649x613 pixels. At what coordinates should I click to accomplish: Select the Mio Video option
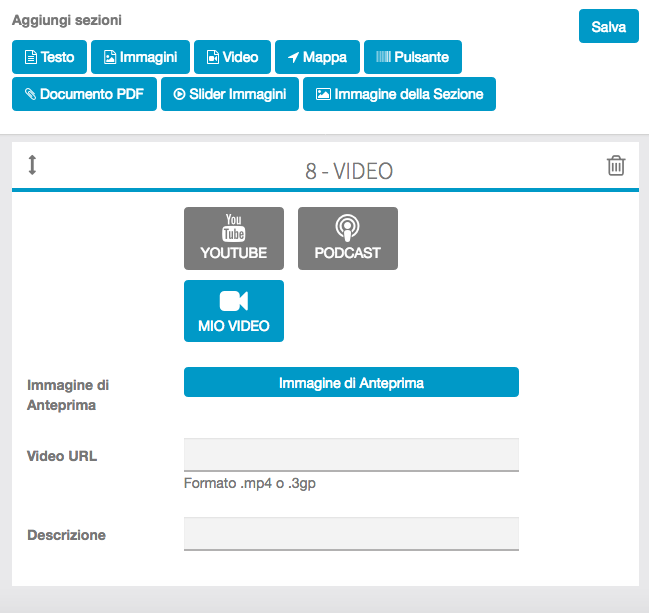(x=234, y=311)
